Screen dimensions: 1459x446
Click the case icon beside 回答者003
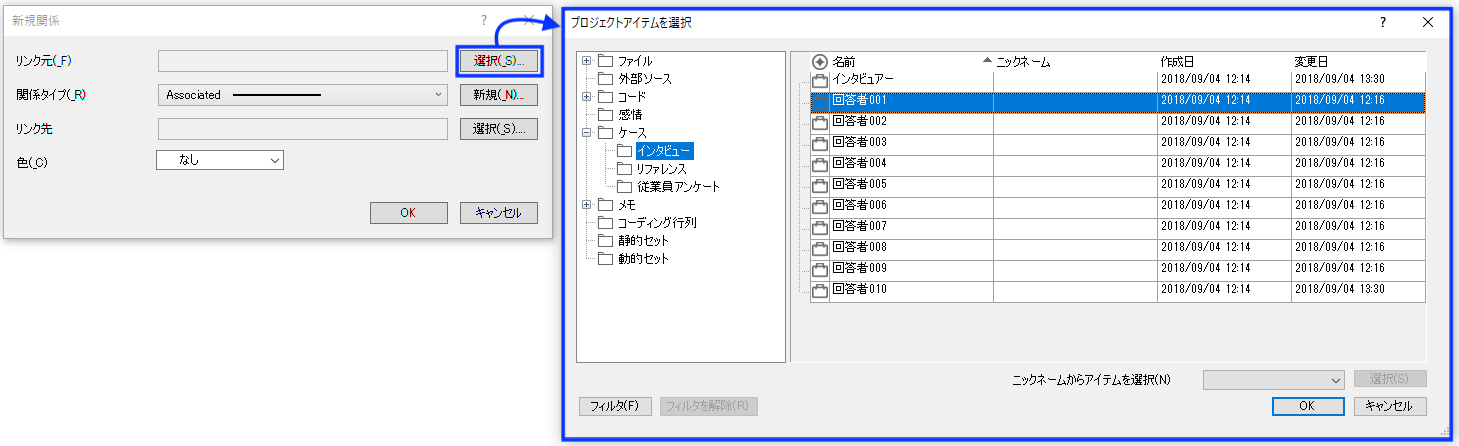[x=820, y=144]
